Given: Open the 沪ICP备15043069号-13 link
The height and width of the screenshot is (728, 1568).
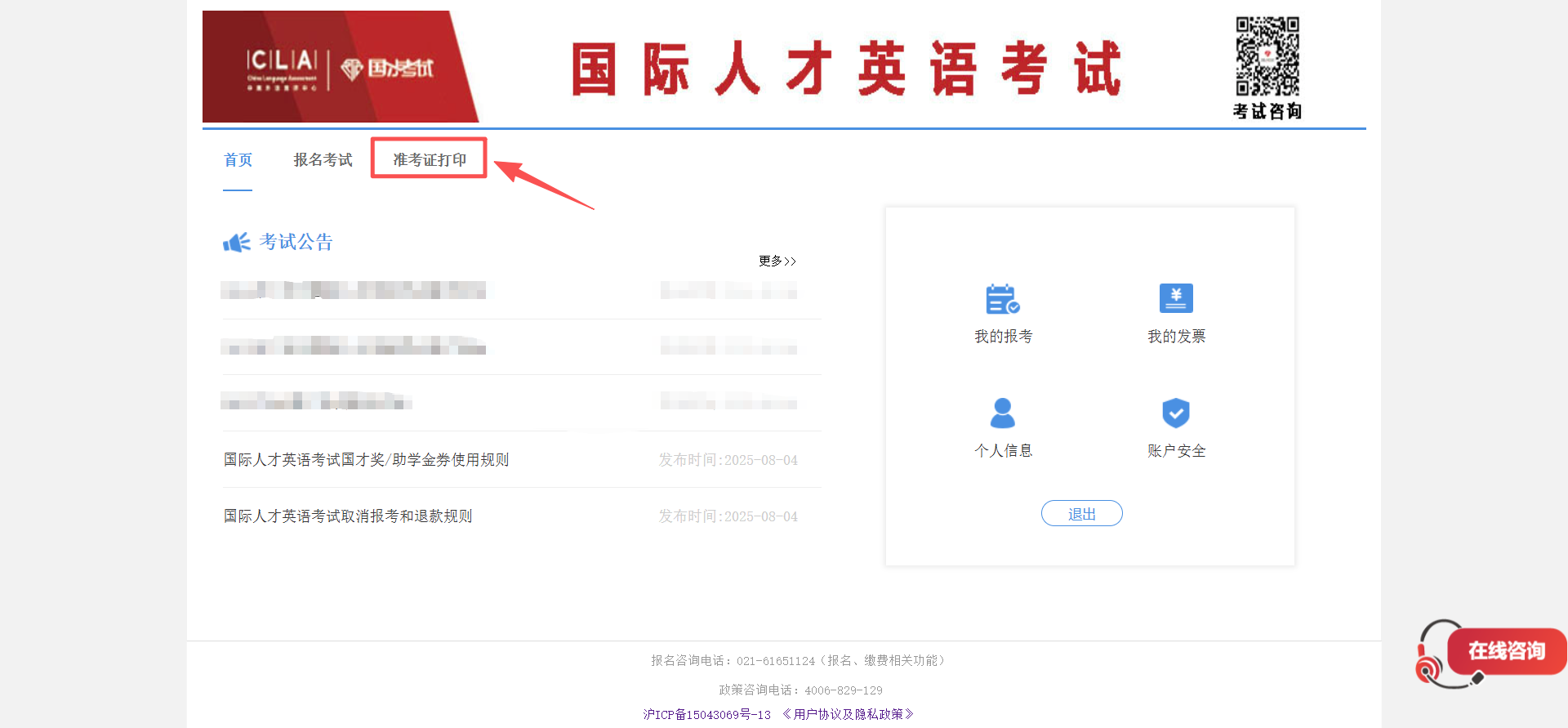Looking at the screenshot, I should click(x=706, y=715).
